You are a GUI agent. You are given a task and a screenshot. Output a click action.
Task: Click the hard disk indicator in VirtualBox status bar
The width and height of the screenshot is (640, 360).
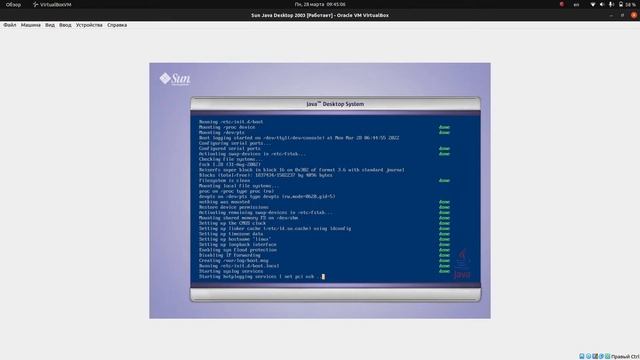582,356
